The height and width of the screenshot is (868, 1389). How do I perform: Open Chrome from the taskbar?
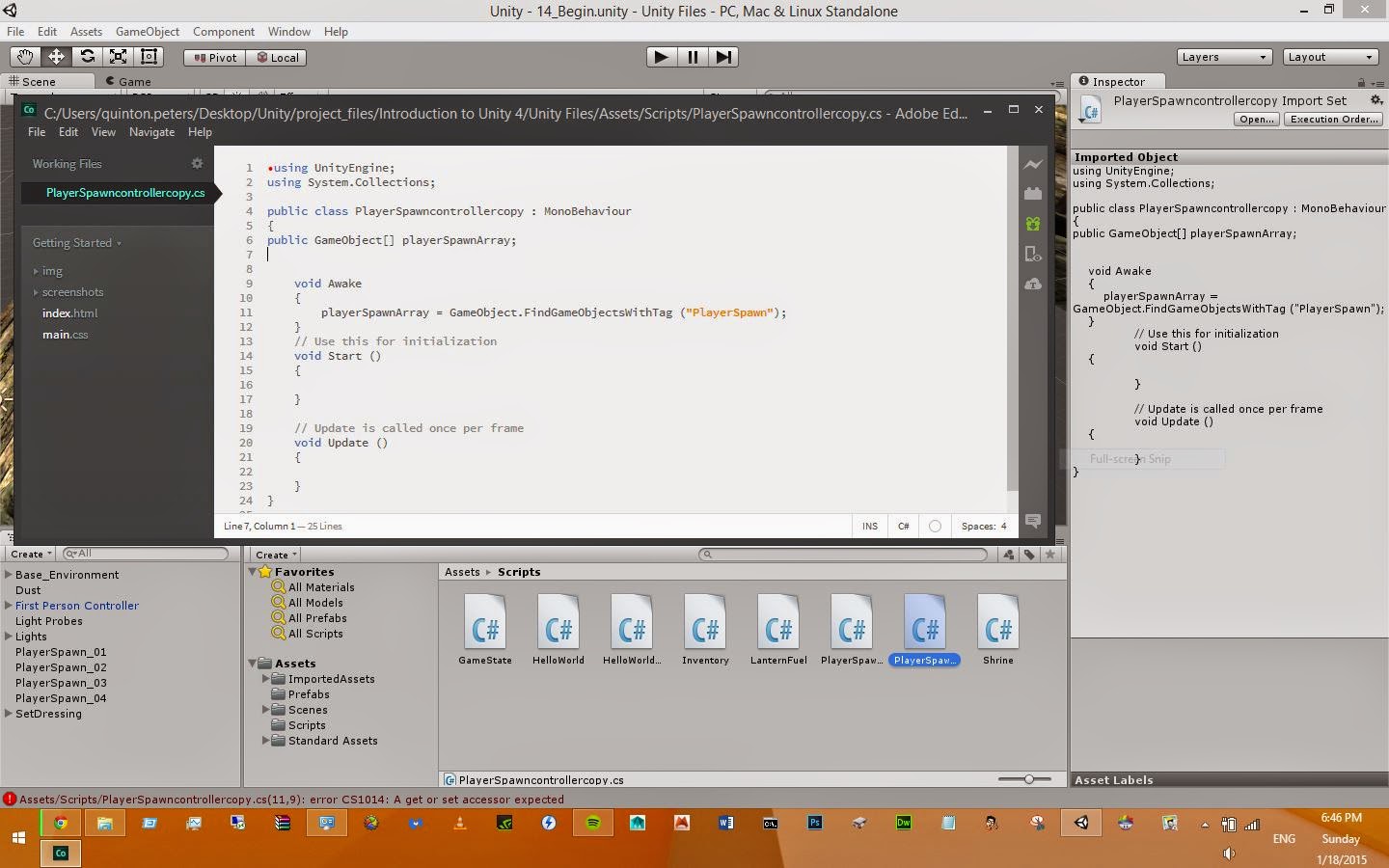[x=60, y=823]
